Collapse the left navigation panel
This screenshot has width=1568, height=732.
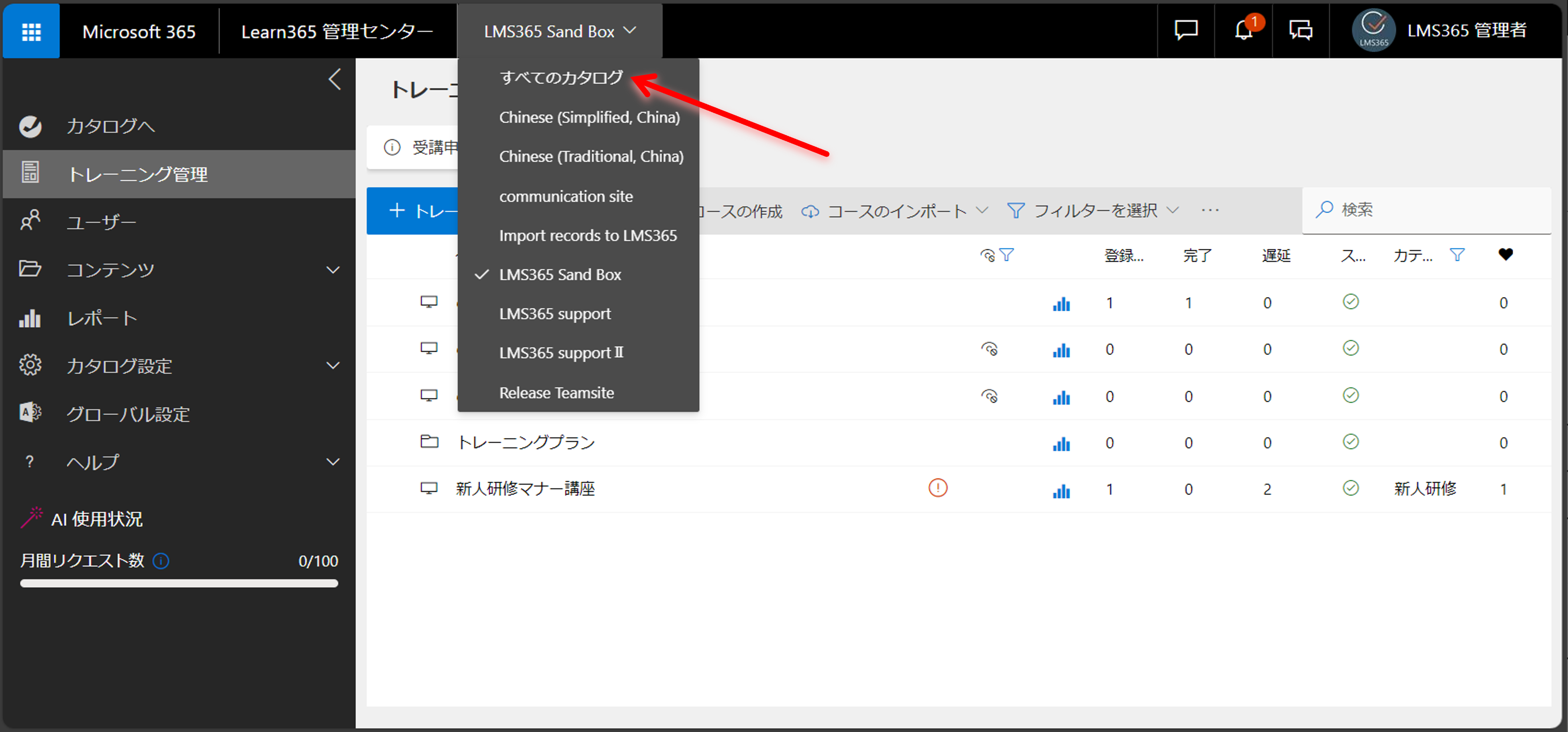(334, 79)
